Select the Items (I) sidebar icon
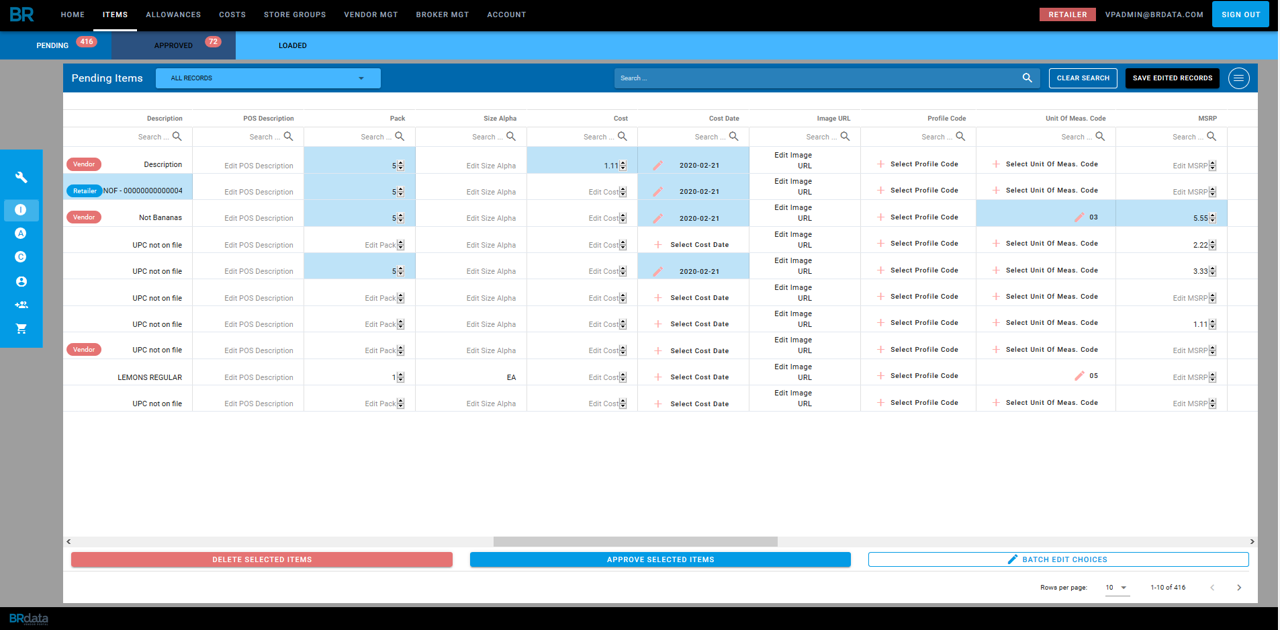The image size is (1280, 630). (x=21, y=210)
